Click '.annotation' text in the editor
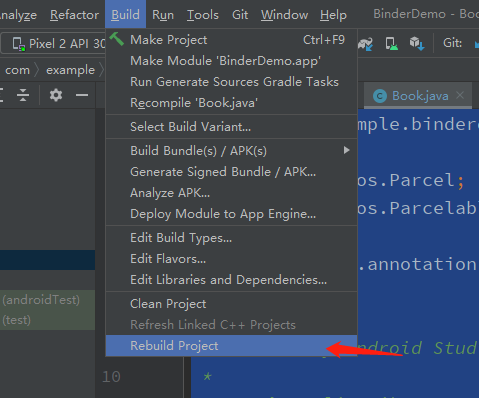Screen dimensions: 479x398 418,264
